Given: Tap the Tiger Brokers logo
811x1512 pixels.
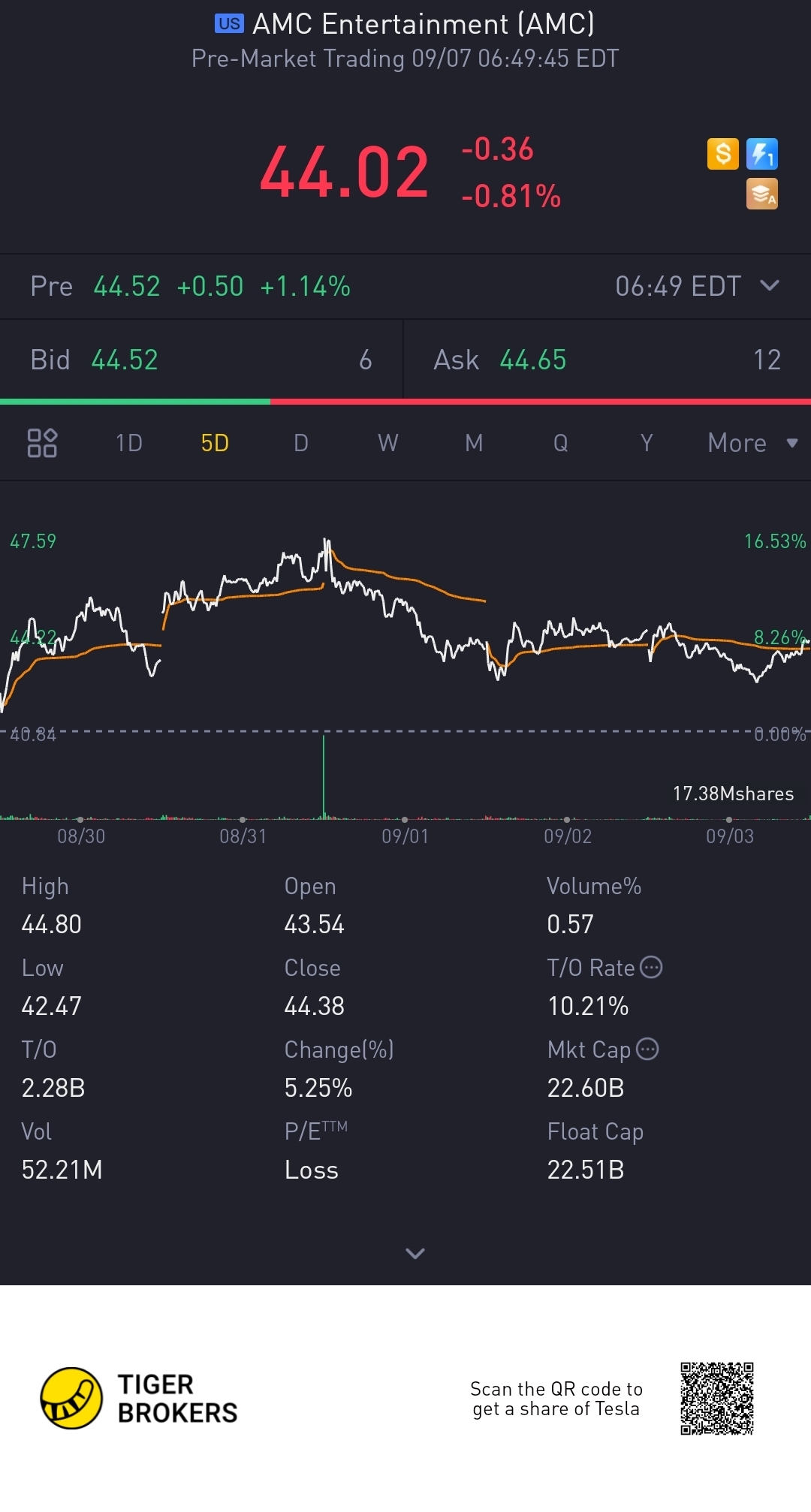Looking at the screenshot, I should (139, 1398).
